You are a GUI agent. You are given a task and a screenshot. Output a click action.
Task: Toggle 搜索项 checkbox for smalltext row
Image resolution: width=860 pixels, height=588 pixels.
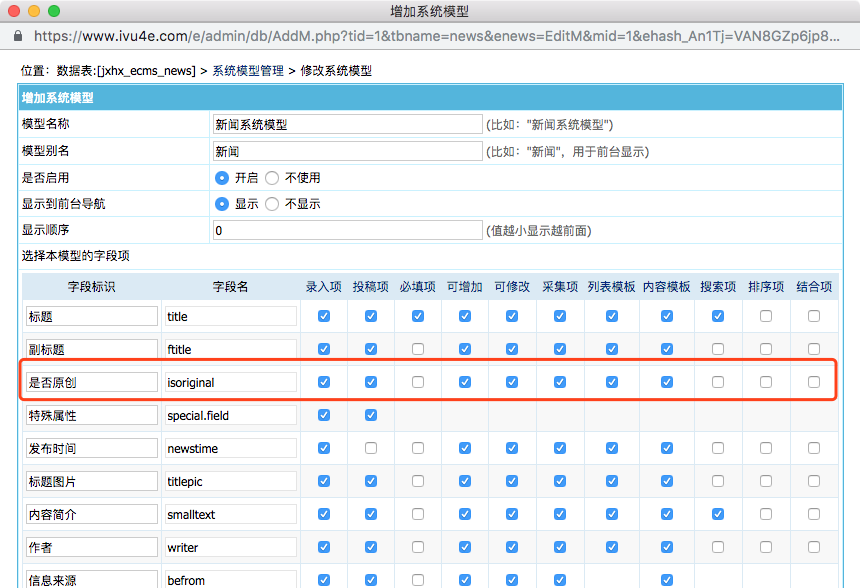[x=718, y=514]
